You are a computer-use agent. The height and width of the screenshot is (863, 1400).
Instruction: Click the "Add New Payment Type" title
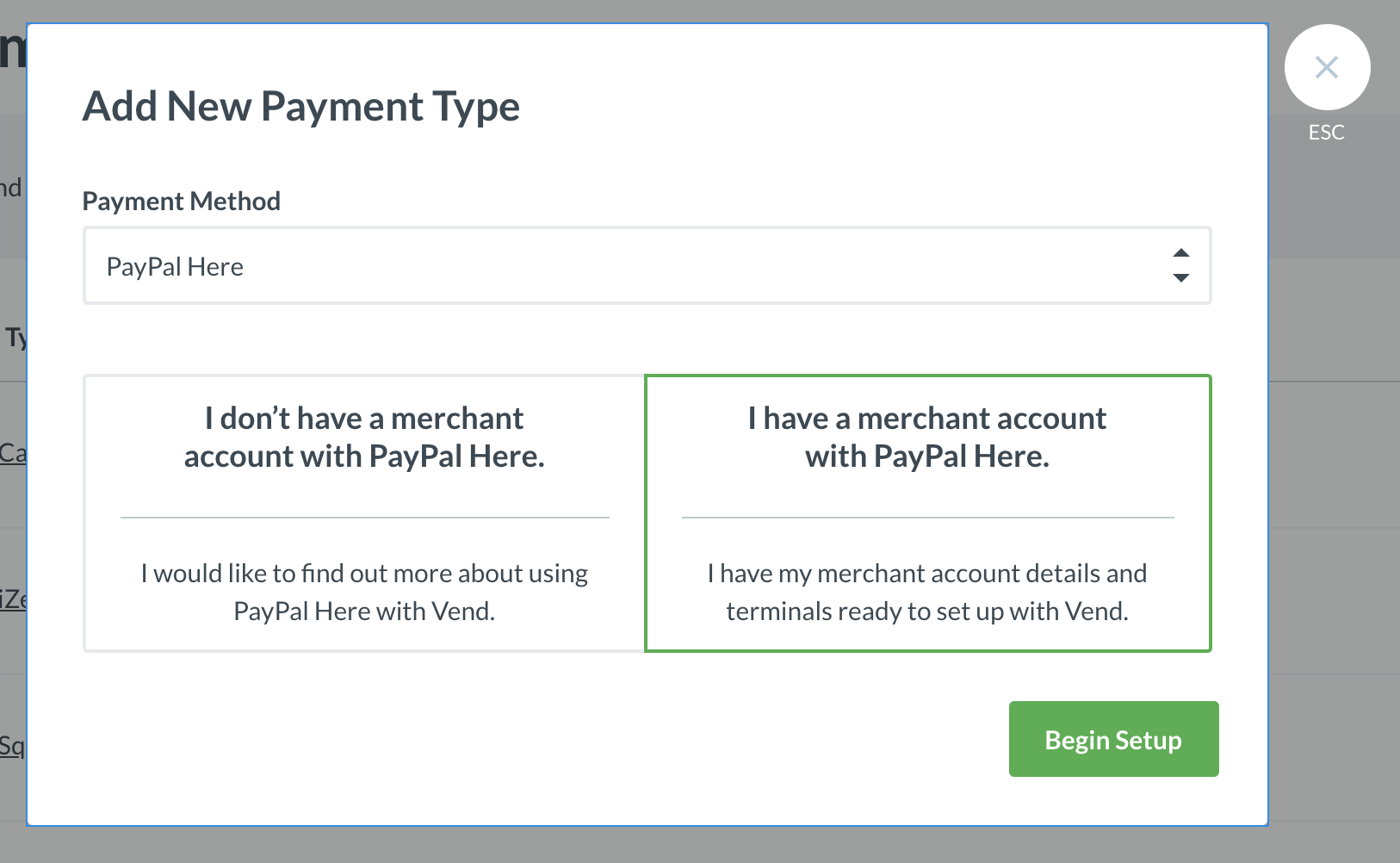pos(300,107)
